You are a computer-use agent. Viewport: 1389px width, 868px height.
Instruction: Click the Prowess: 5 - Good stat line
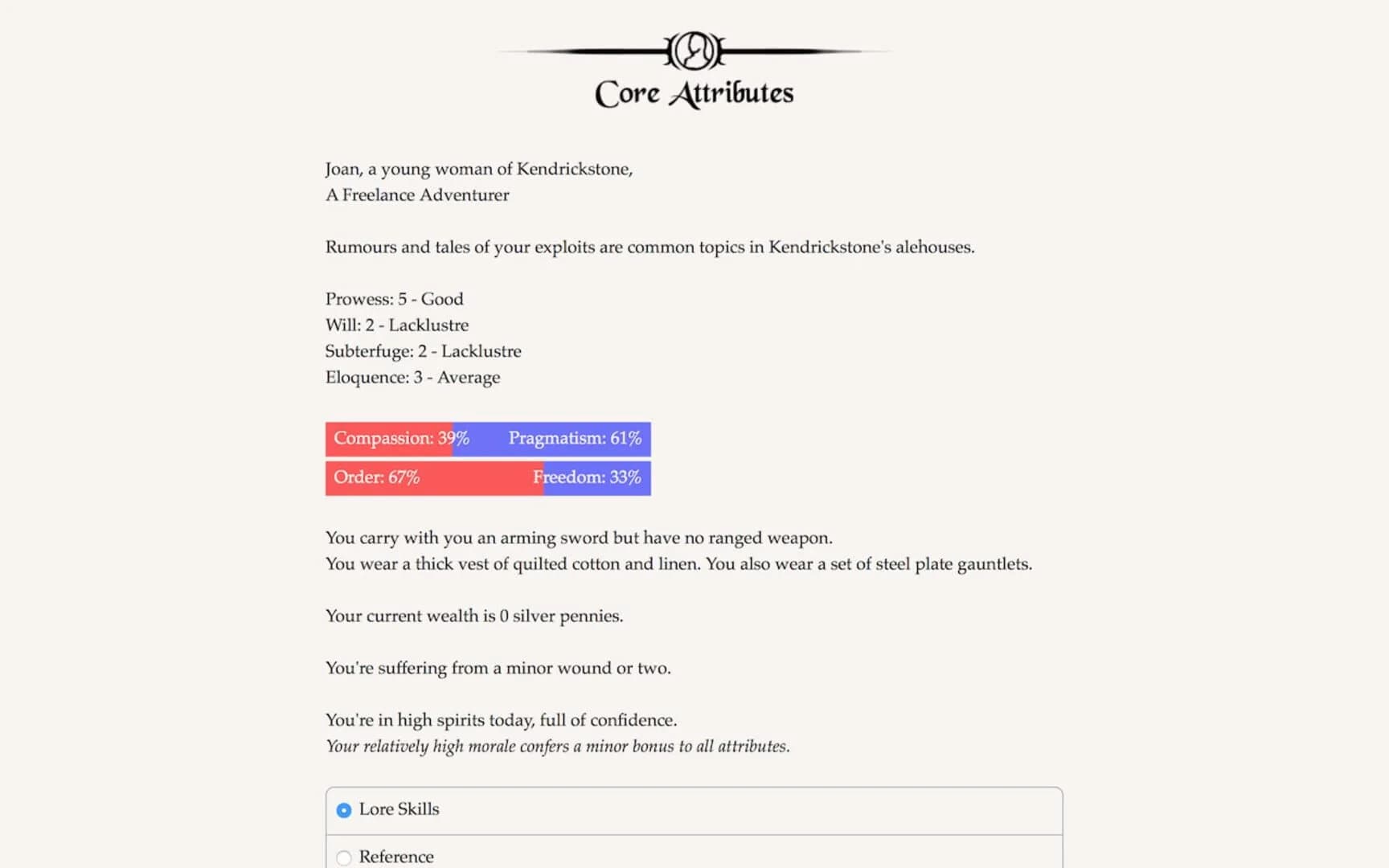coord(394,299)
